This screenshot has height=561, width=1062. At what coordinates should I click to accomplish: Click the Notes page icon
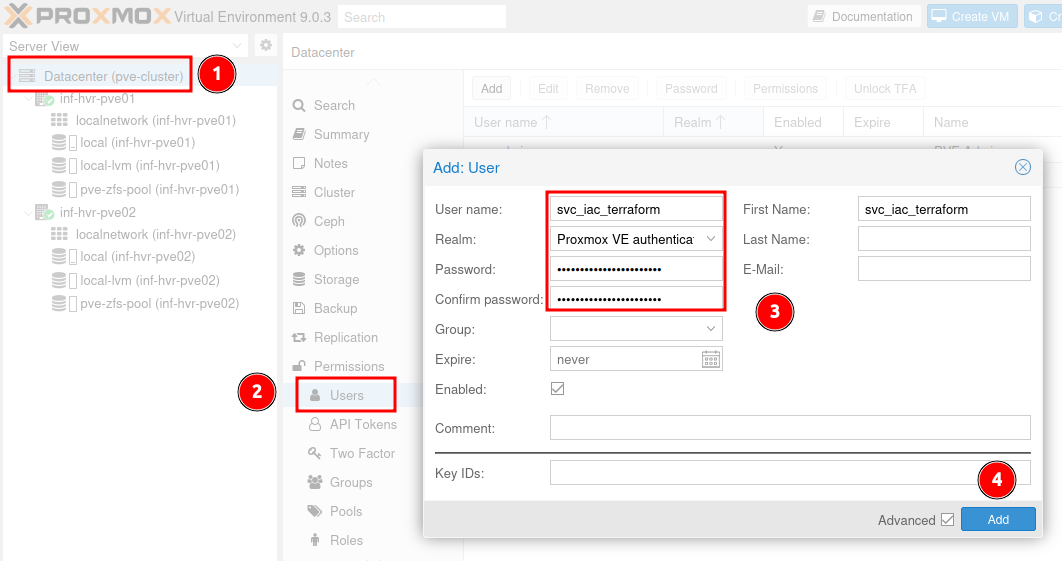299,163
